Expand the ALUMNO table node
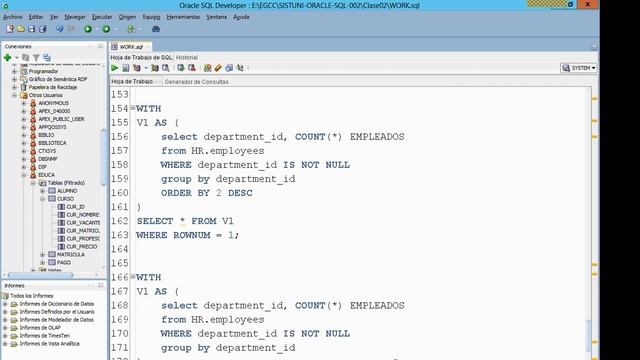This screenshot has height=360, width=640. pos(42,191)
